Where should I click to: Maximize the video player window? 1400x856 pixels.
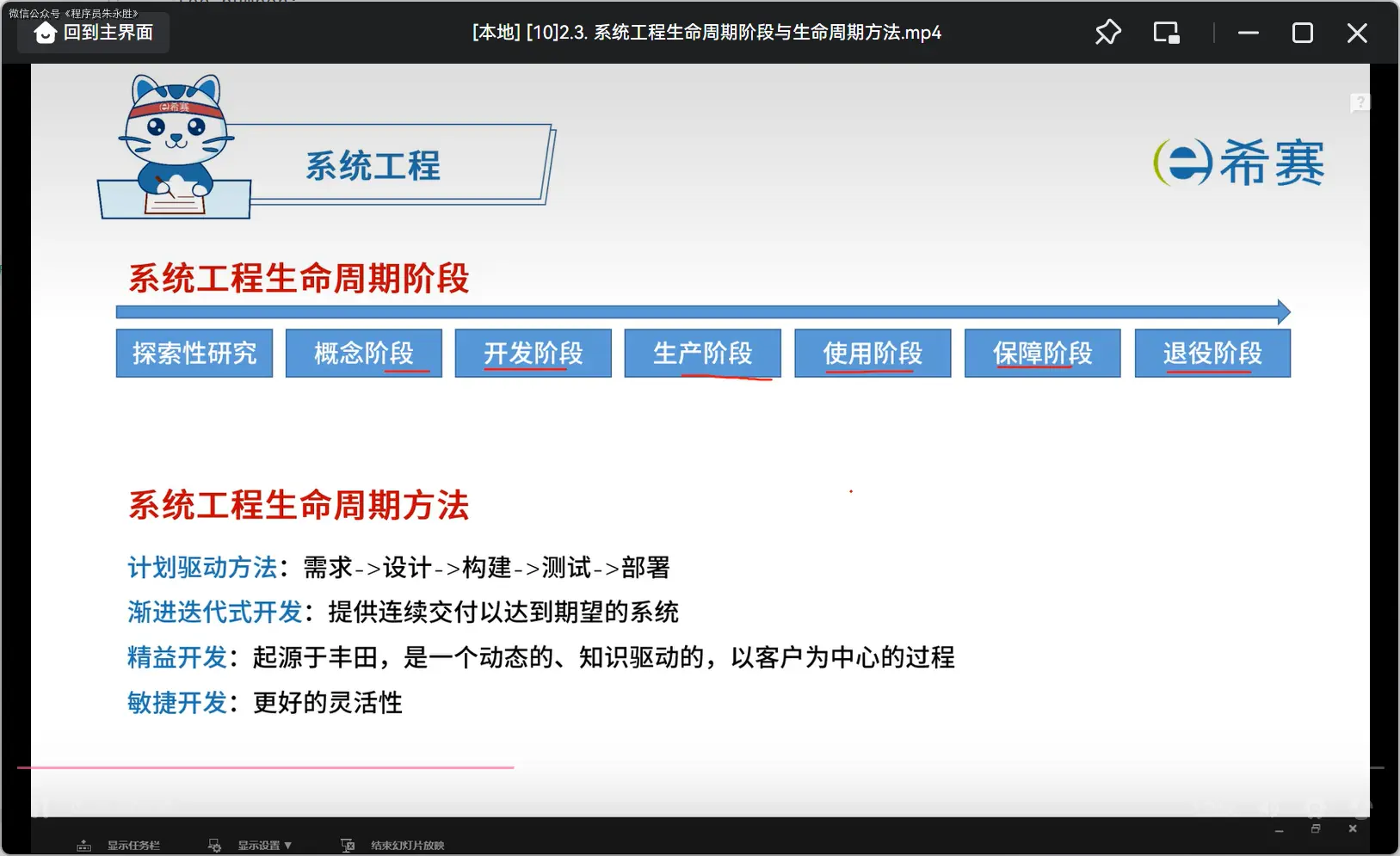click(1303, 33)
